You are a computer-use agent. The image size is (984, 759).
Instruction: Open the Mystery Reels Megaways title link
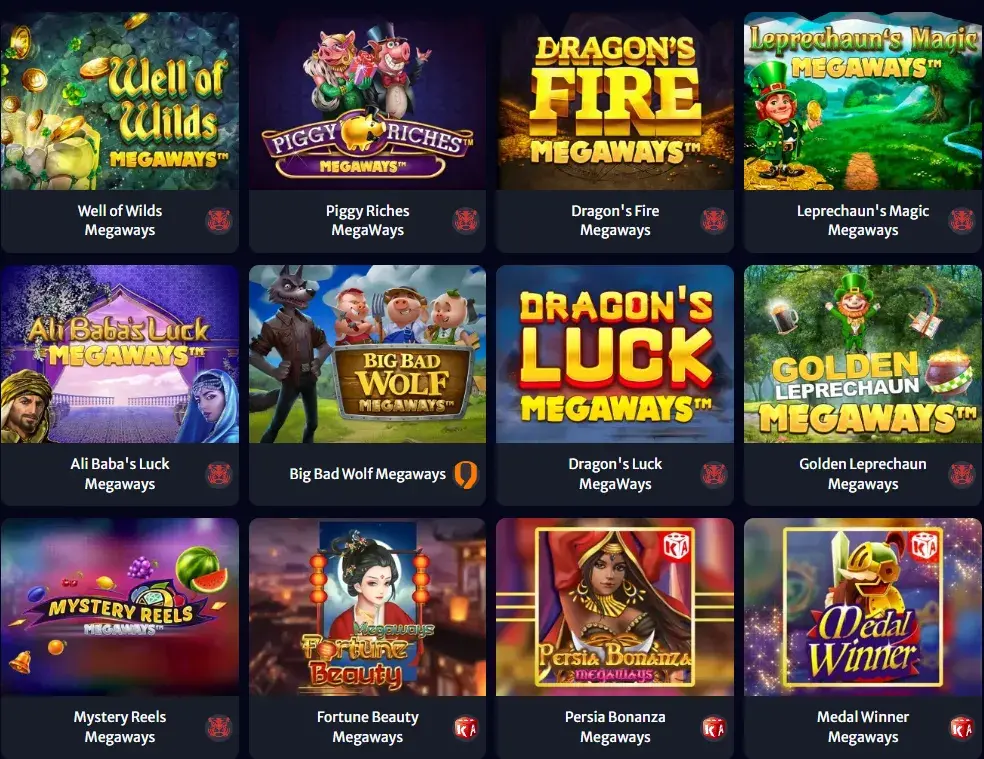click(120, 727)
